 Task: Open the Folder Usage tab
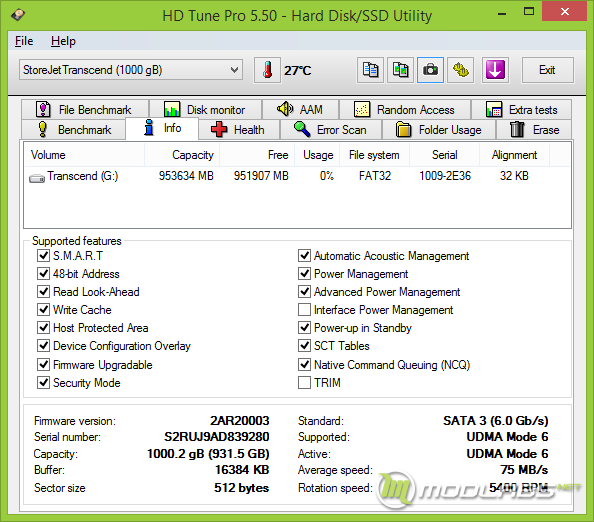tap(439, 130)
